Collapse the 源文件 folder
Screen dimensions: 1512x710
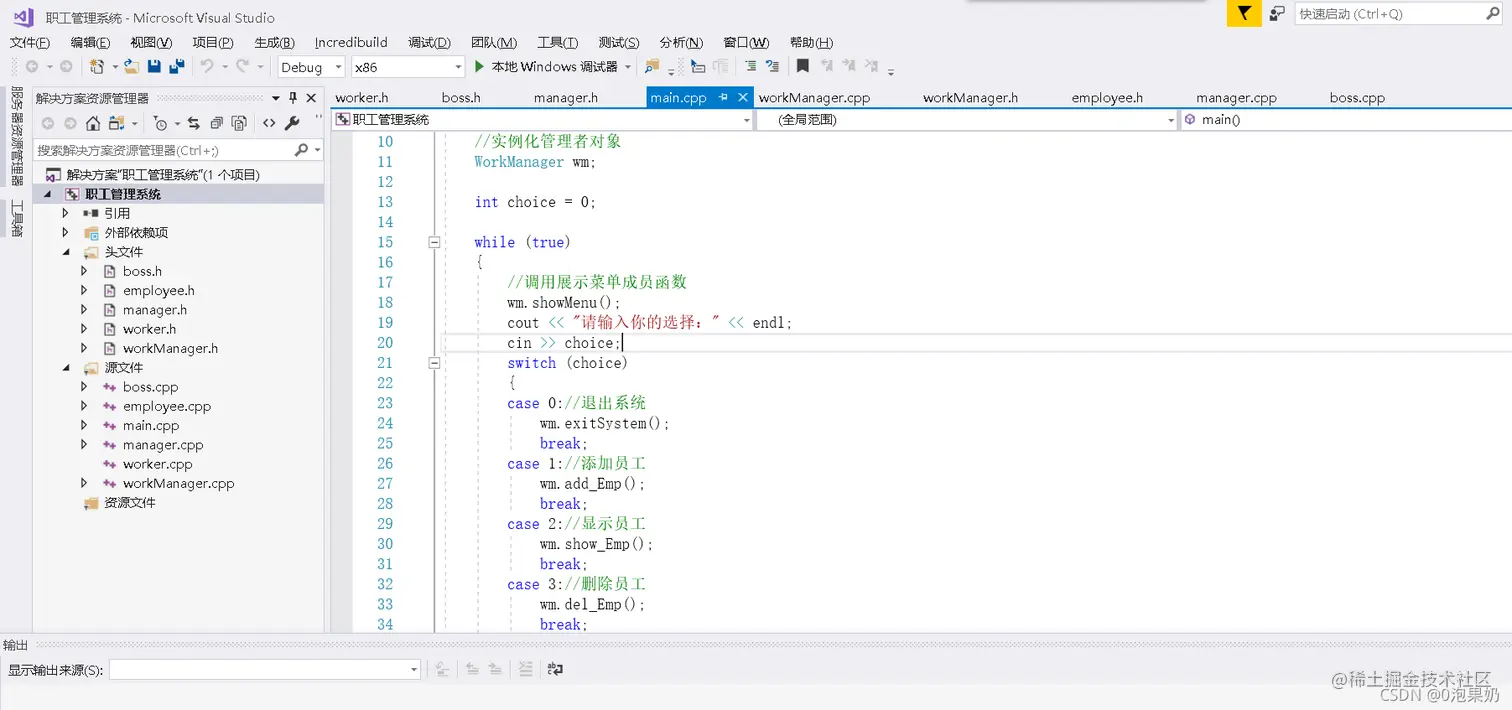click(x=66, y=368)
